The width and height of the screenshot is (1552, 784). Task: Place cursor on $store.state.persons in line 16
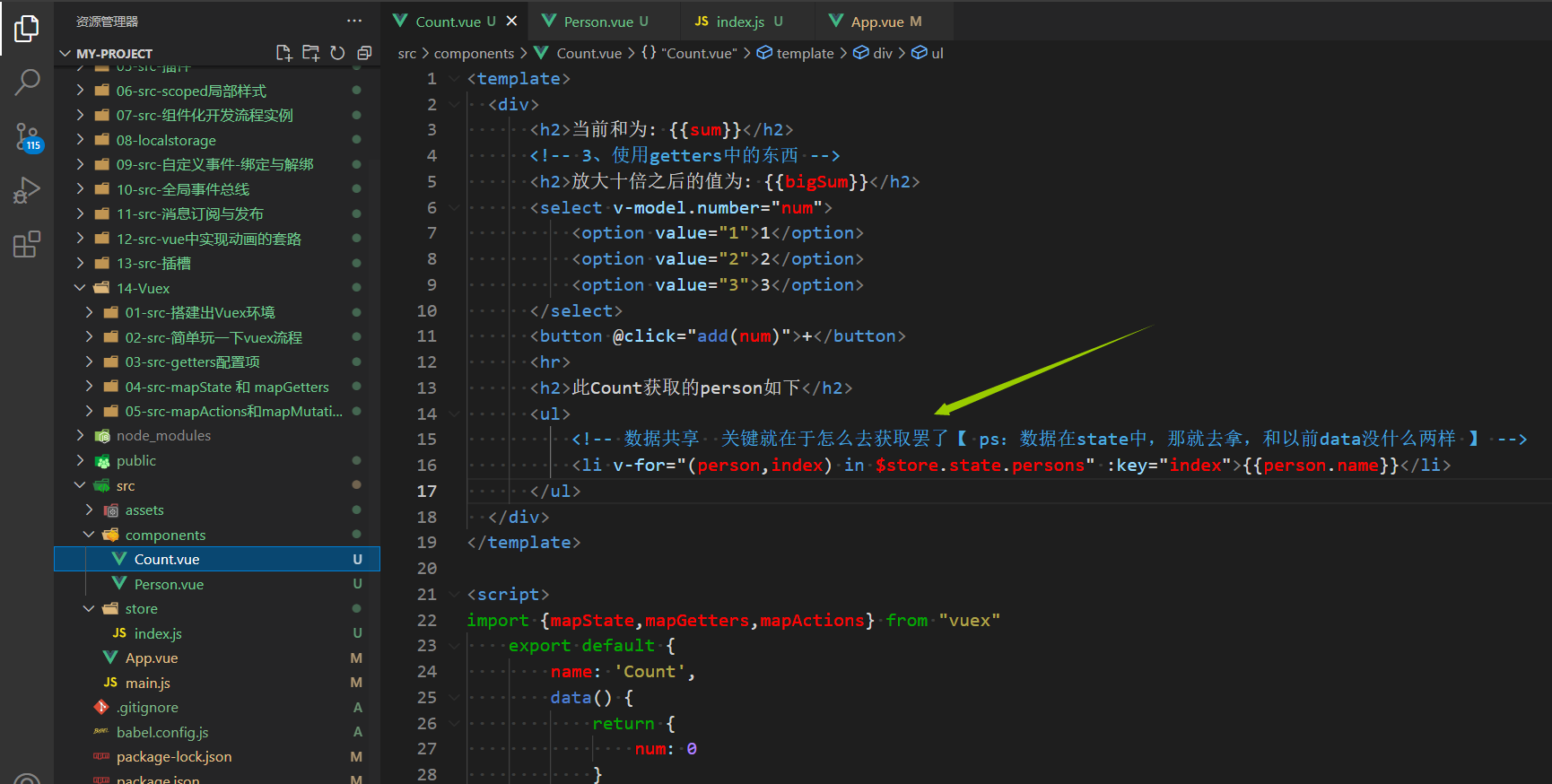click(x=980, y=466)
